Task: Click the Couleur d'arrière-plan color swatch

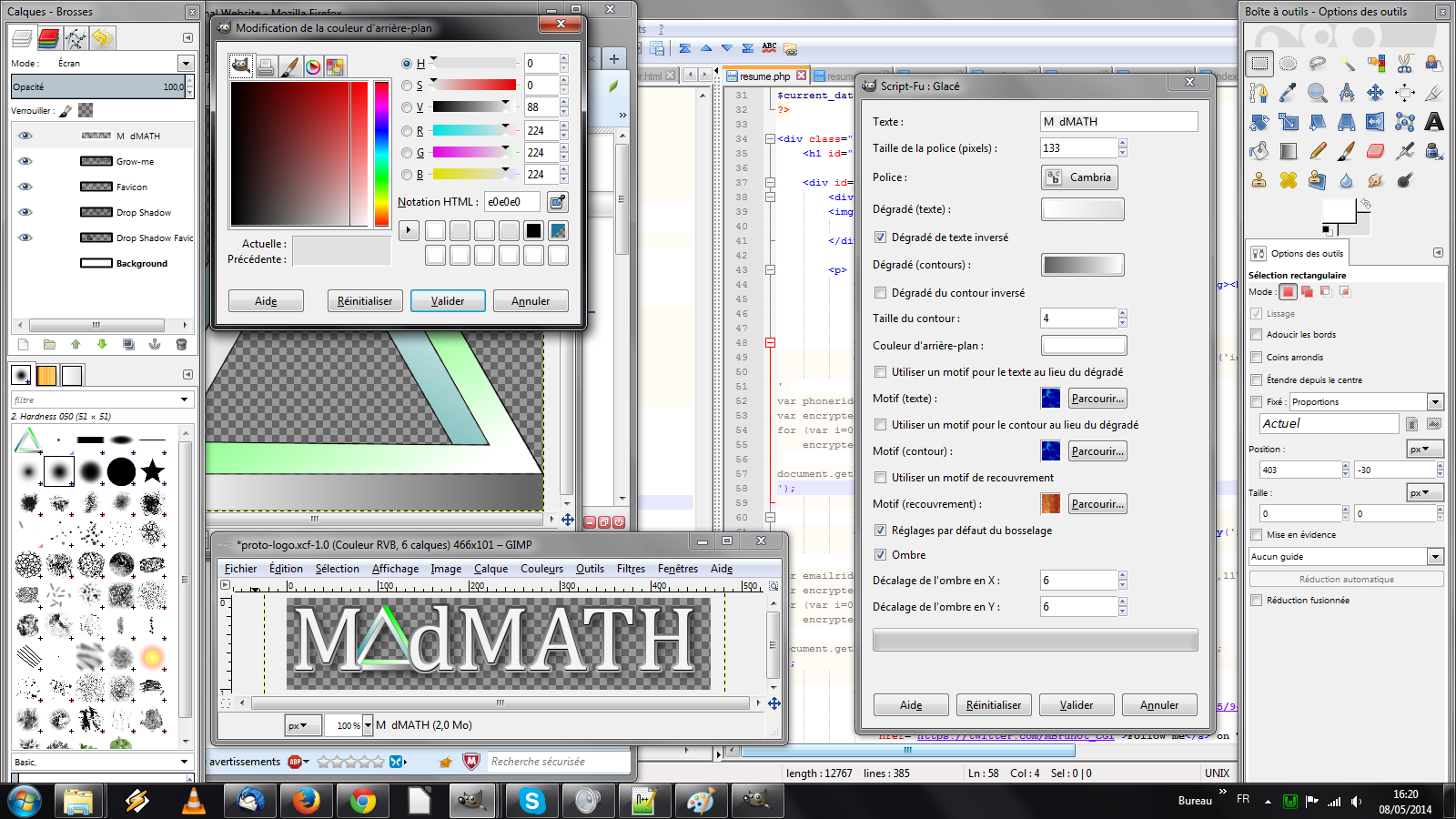Action: (1083, 346)
